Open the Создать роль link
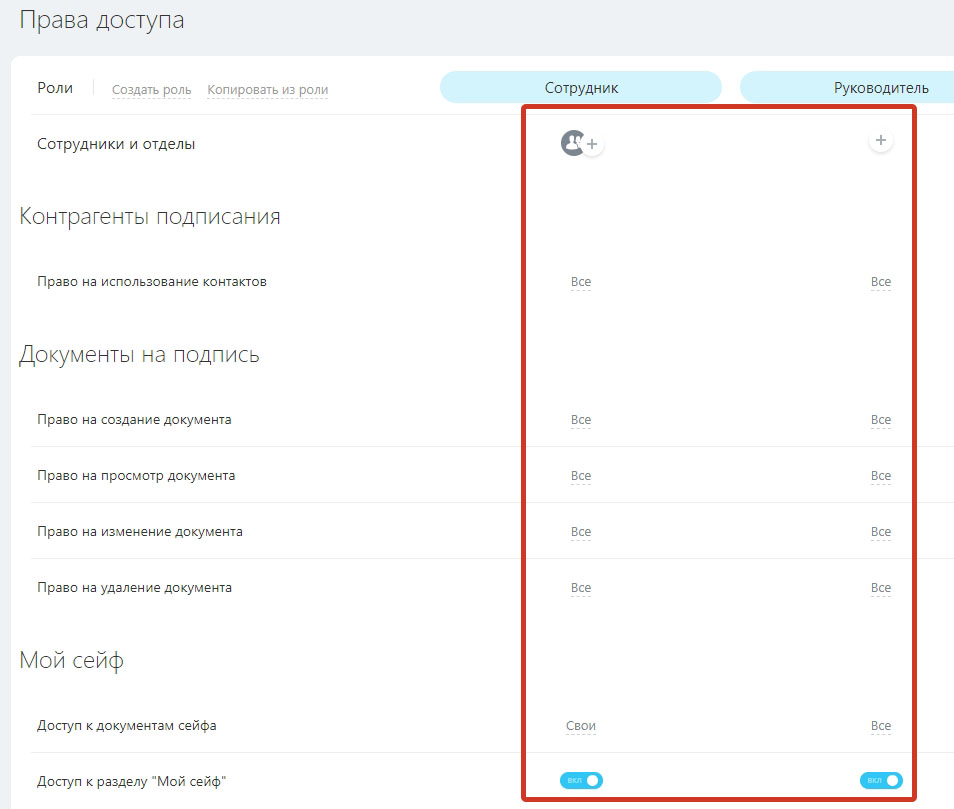 tap(150, 90)
